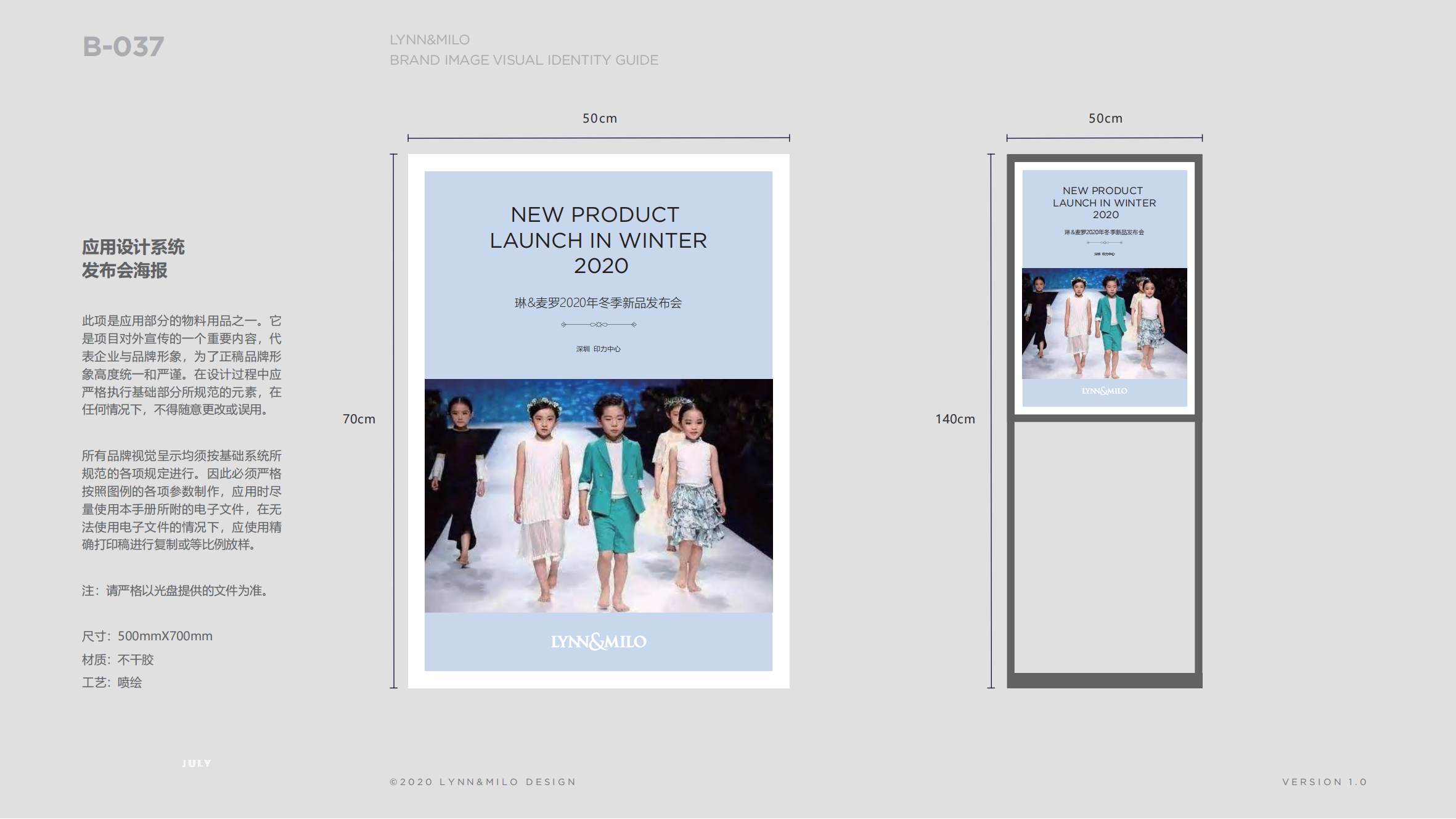Image resolution: width=1456 pixels, height=819 pixels.
Task: Click NEW PRODUCT LAUNCH IN WINTER headline on large poster
Action: 599,240
